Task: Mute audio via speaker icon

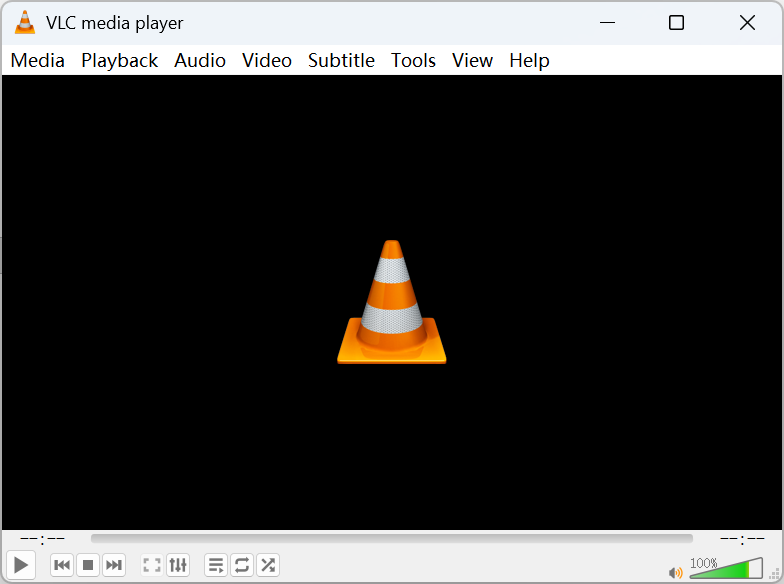Action: click(676, 572)
